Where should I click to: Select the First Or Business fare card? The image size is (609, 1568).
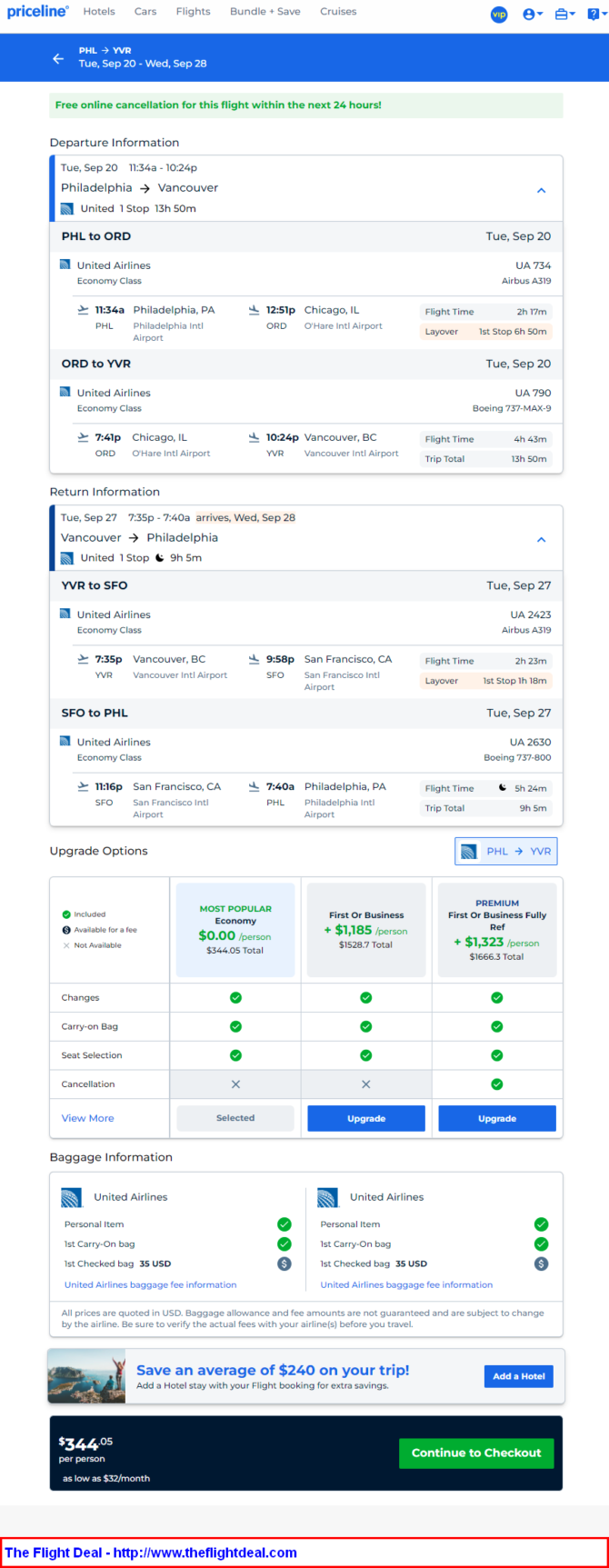(x=366, y=930)
